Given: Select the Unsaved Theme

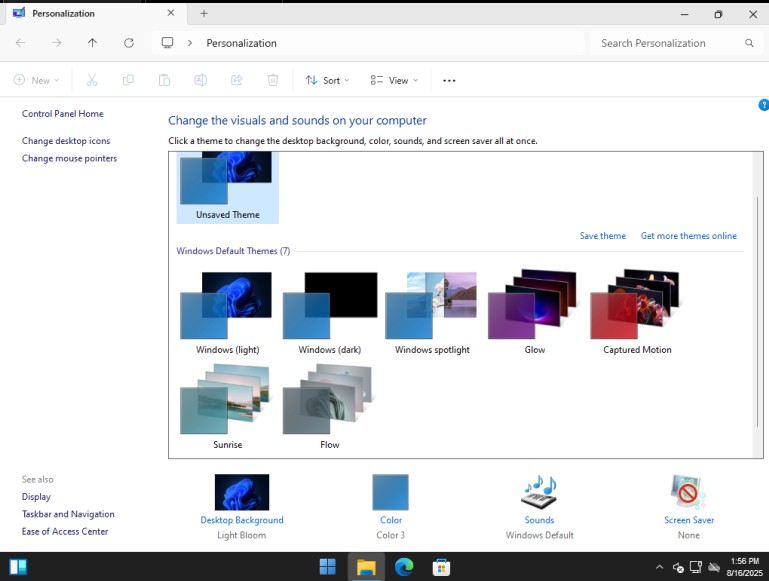Looking at the screenshot, I should [228, 187].
